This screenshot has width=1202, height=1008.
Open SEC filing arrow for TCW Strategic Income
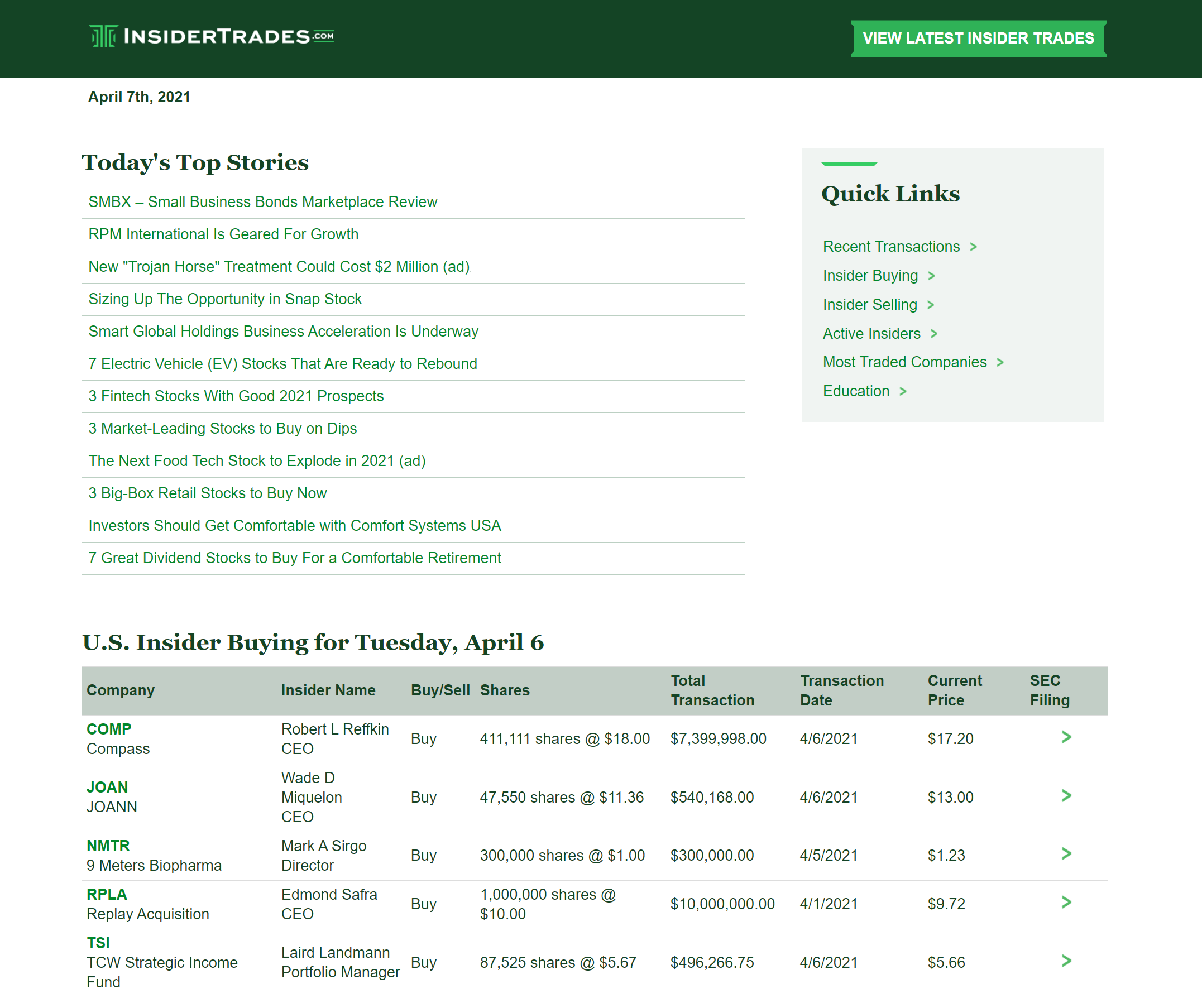point(1066,961)
